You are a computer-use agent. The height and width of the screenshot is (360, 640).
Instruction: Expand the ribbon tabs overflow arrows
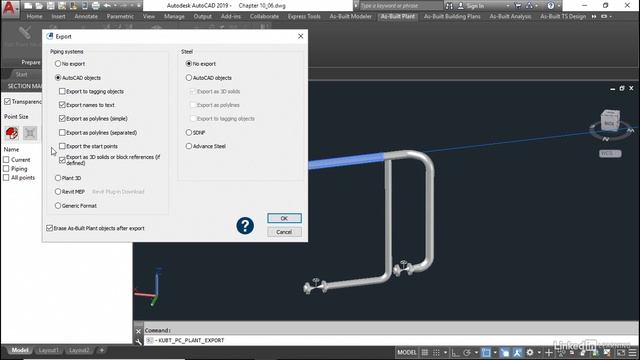click(x=594, y=16)
